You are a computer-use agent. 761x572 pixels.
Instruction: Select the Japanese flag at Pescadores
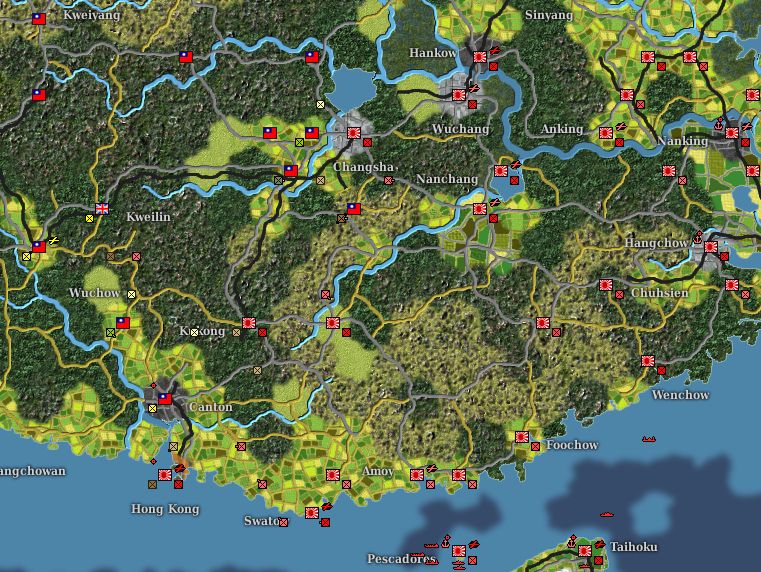(459, 551)
